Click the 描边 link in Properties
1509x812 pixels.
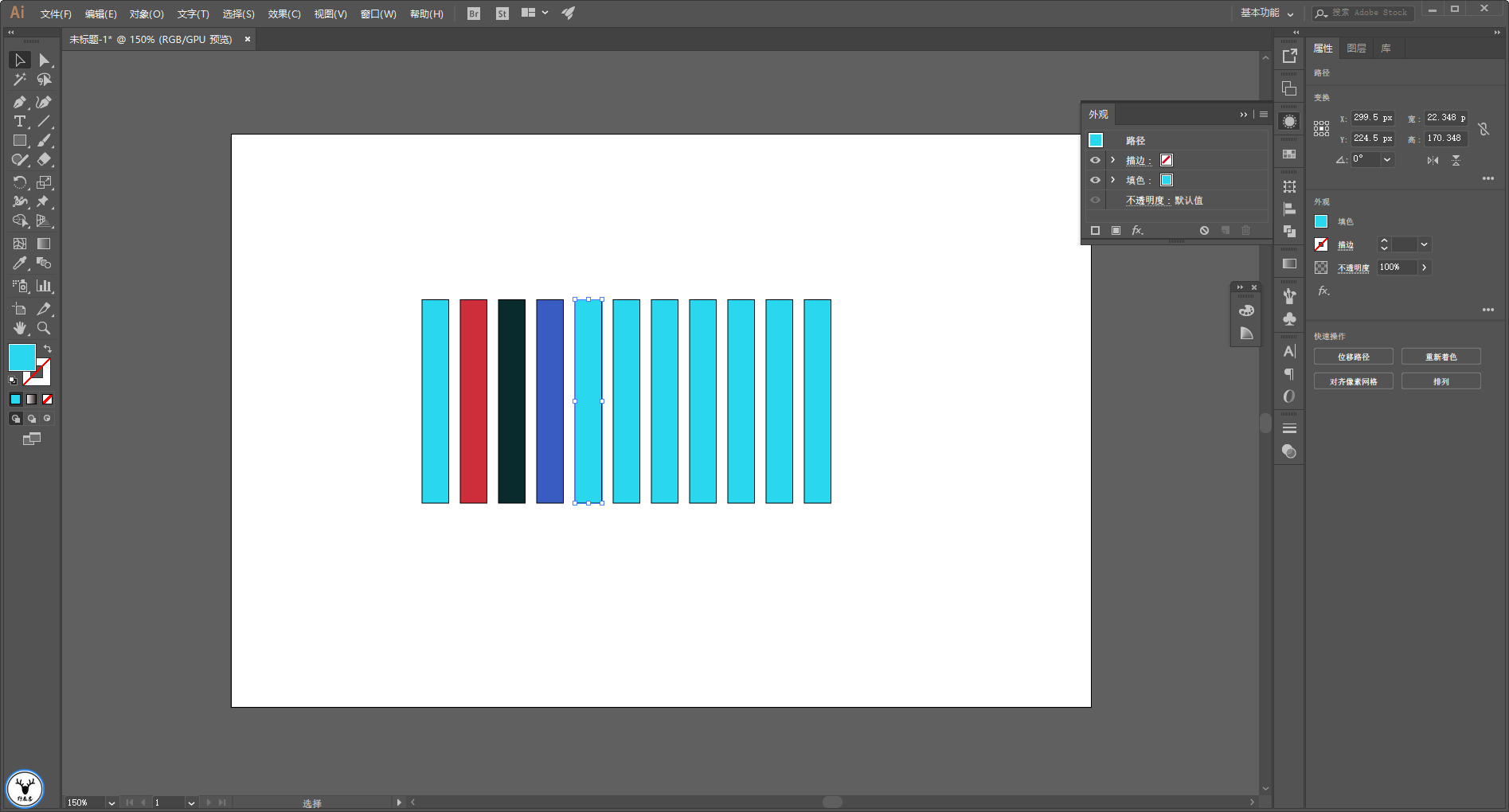[x=1346, y=245]
